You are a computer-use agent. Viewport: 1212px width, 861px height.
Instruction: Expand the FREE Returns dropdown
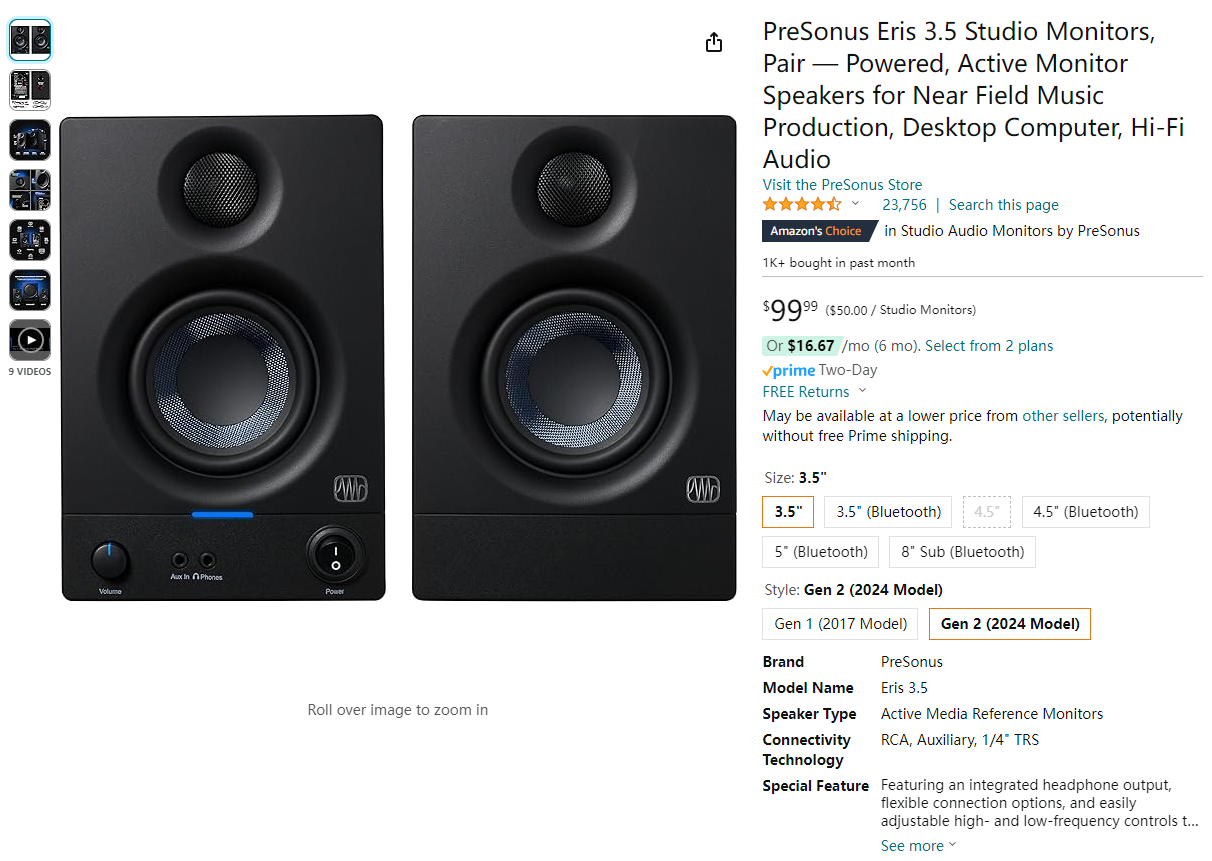point(862,391)
